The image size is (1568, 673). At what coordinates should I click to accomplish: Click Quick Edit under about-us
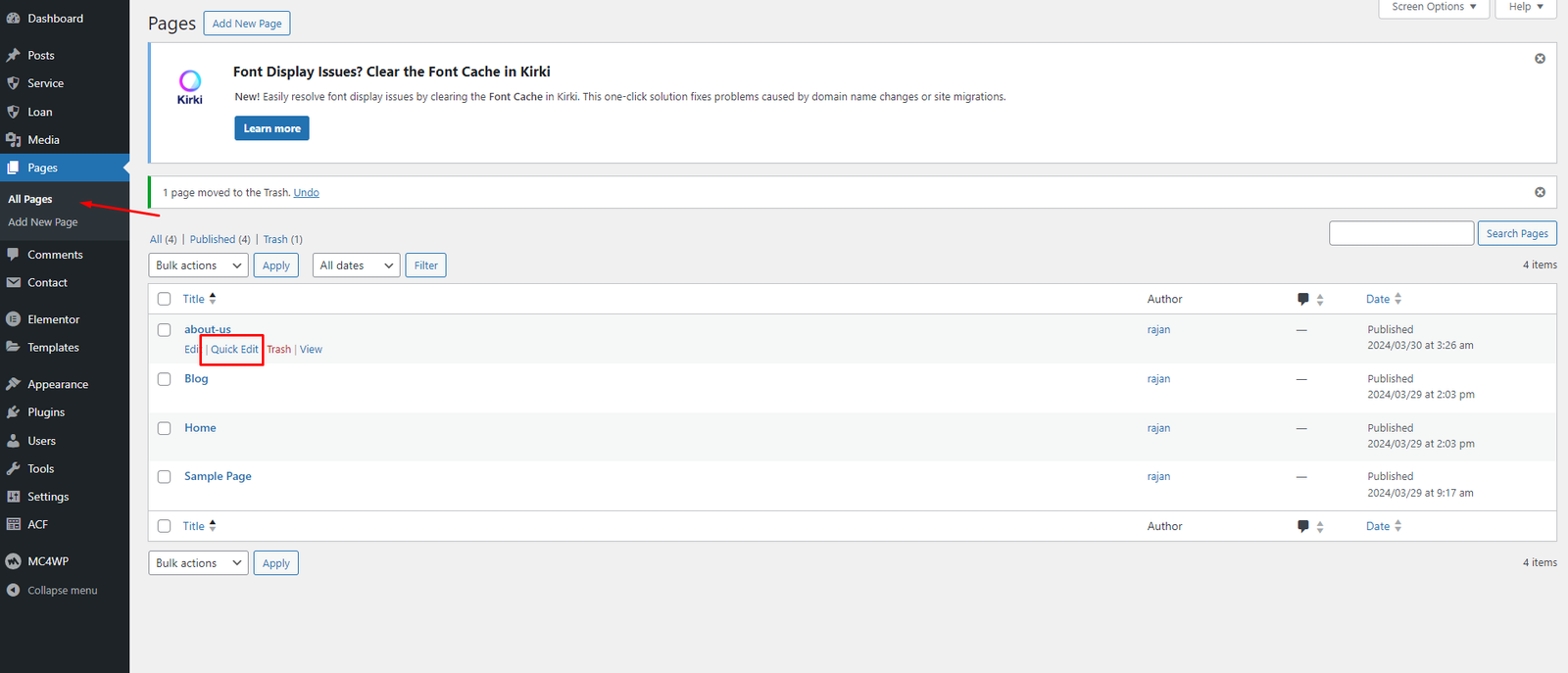(x=235, y=350)
